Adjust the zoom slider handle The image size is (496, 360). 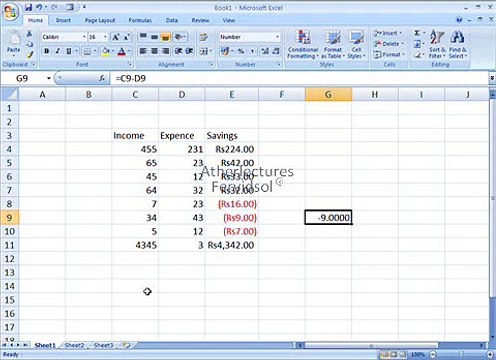pos(461,354)
